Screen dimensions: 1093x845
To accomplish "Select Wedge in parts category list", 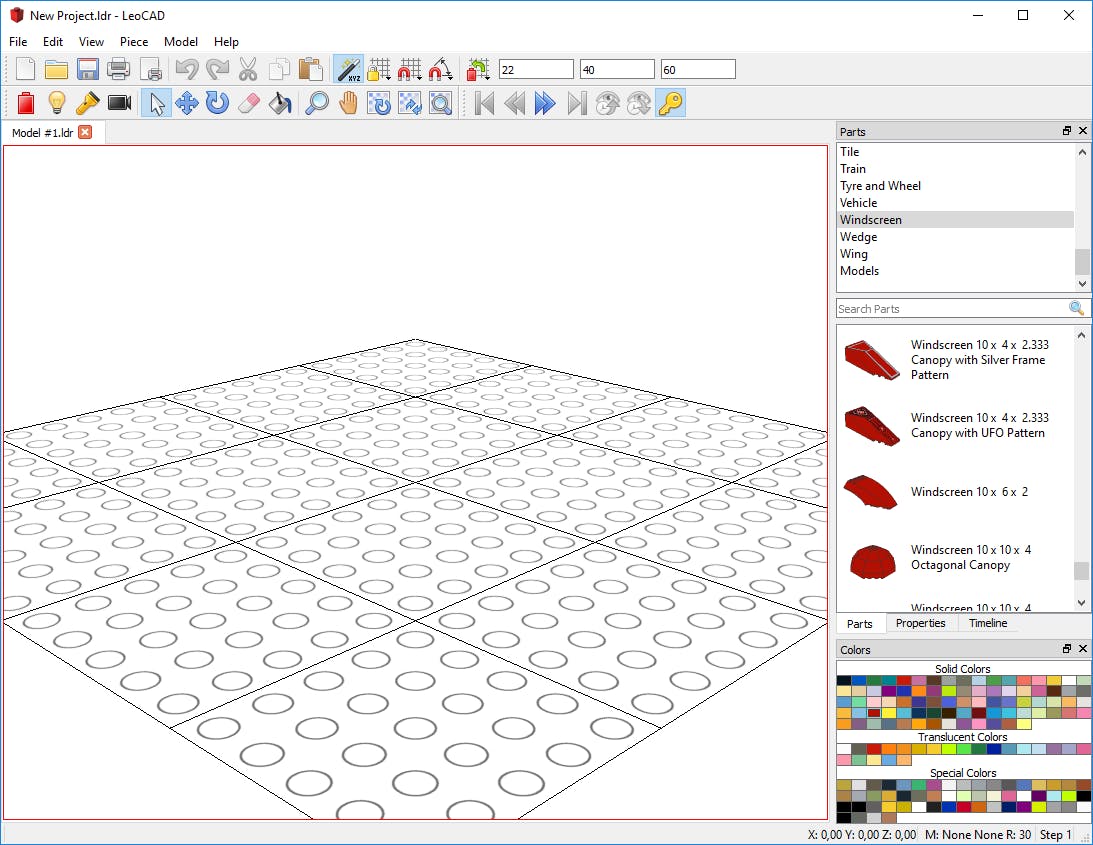I will click(x=858, y=237).
